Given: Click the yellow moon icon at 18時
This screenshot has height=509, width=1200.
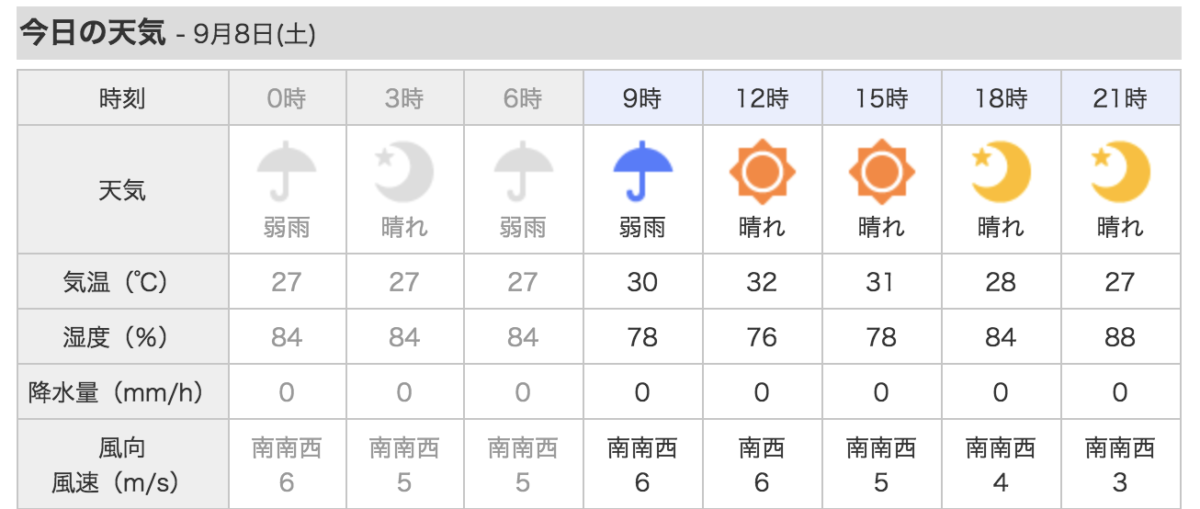Looking at the screenshot, I should (x=1000, y=172).
